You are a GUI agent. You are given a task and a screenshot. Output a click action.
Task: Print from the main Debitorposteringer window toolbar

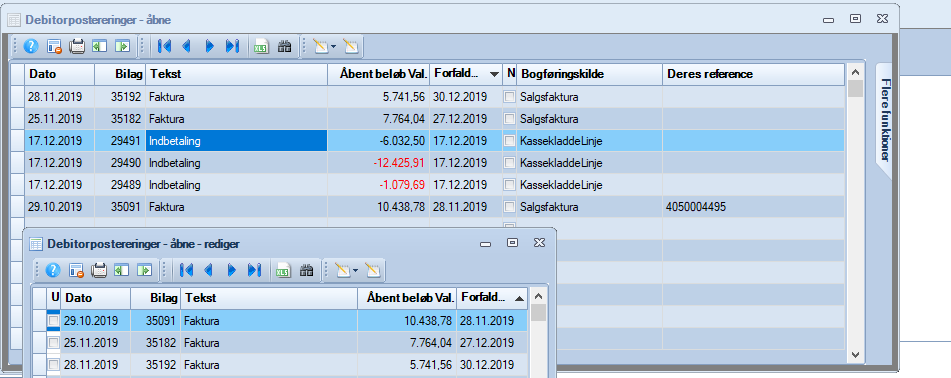coord(77,46)
